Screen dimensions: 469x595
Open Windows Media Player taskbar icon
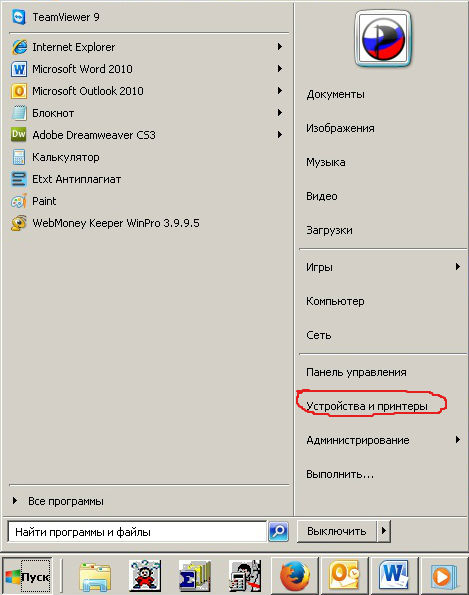[x=443, y=576]
